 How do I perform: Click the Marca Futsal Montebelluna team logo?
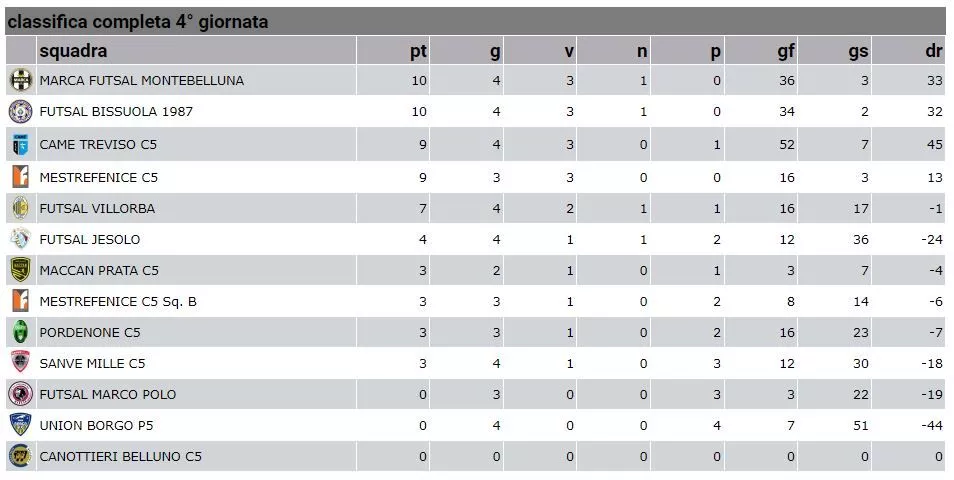[x=21, y=80]
